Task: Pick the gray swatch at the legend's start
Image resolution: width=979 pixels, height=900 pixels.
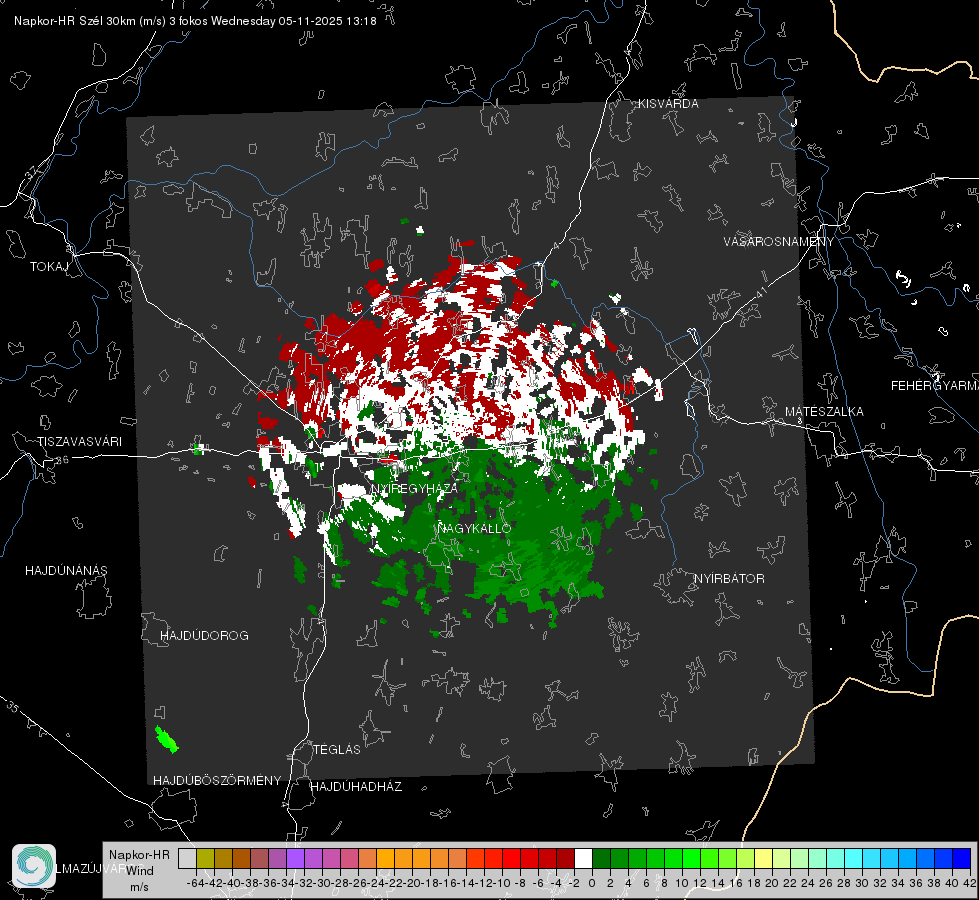Action: tap(187, 859)
